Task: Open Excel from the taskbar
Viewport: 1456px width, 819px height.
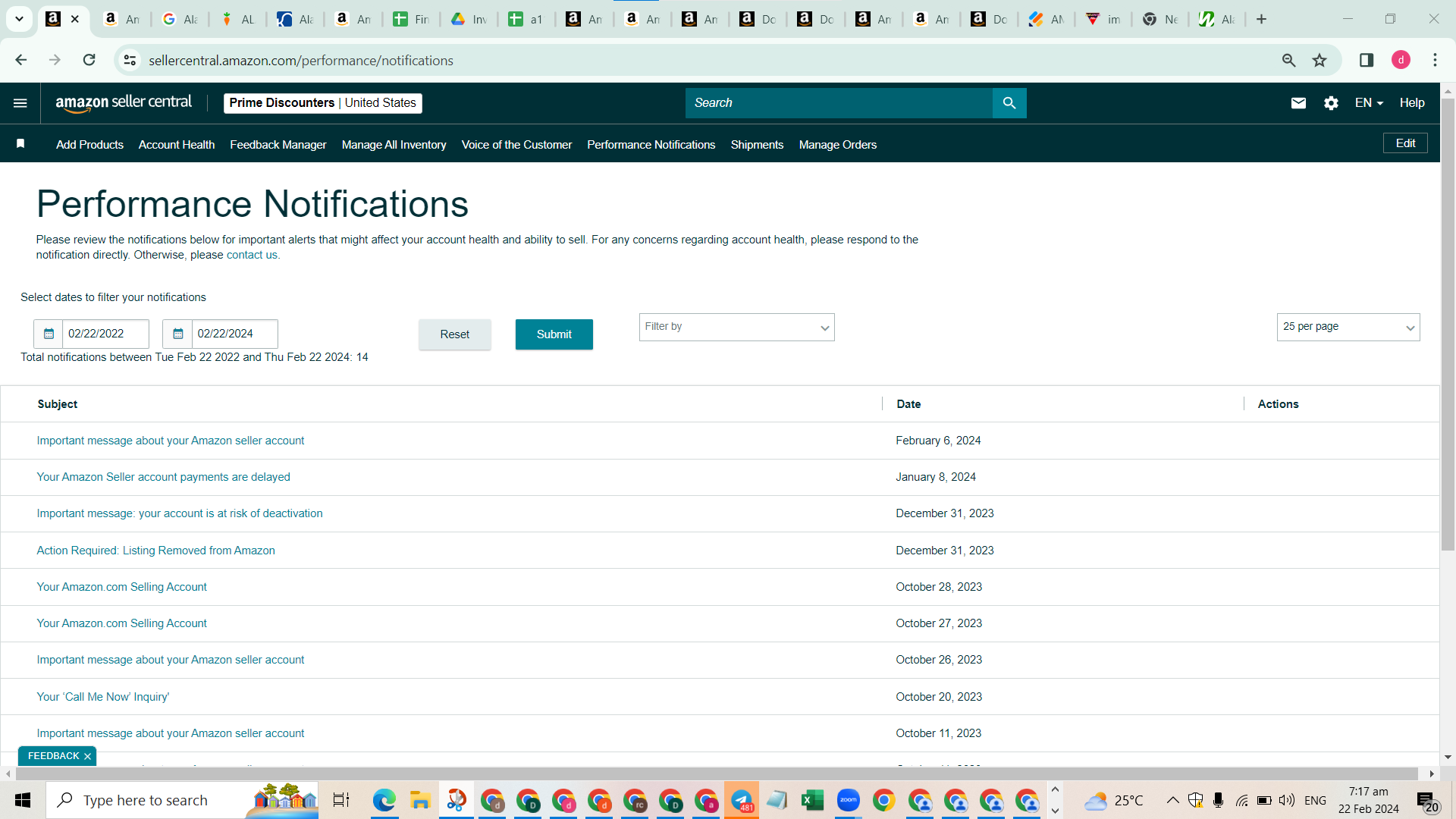Action: click(x=812, y=800)
